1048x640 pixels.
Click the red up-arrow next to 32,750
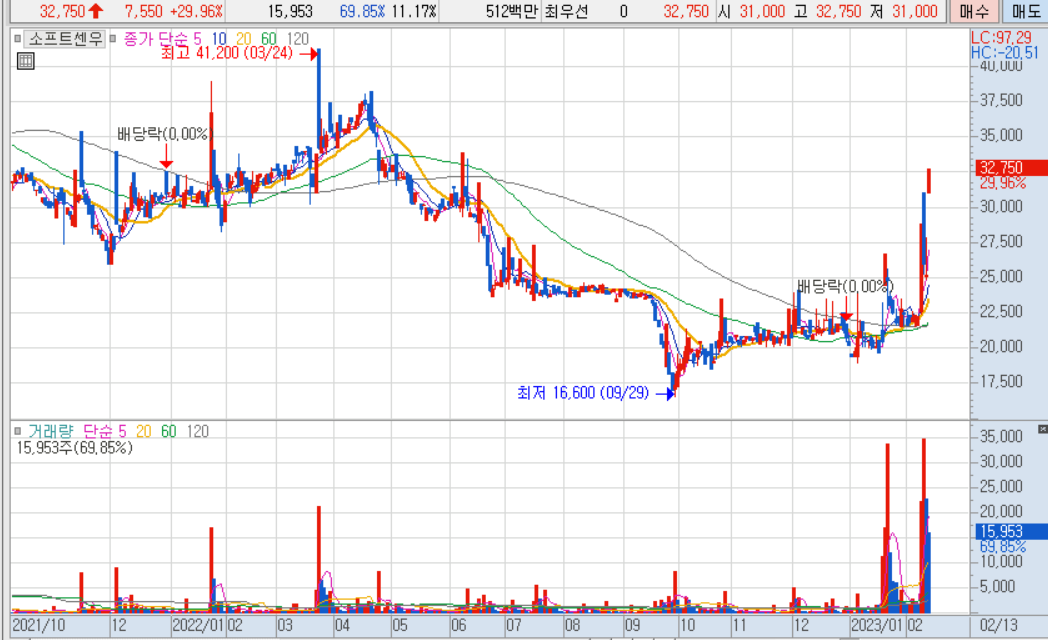(96, 11)
